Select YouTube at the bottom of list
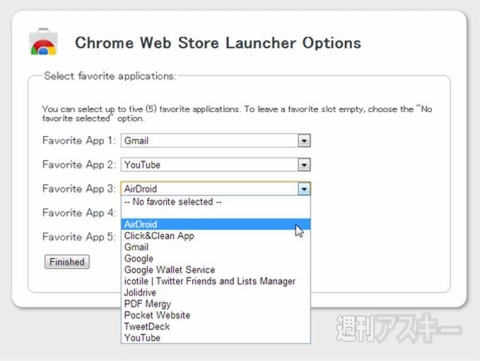 coord(216,338)
